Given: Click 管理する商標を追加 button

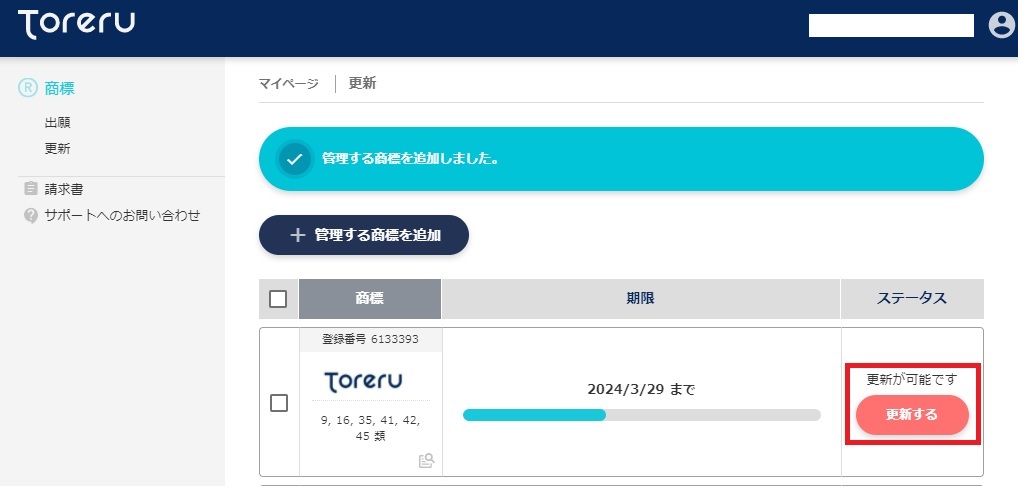Looking at the screenshot, I should (364, 235).
